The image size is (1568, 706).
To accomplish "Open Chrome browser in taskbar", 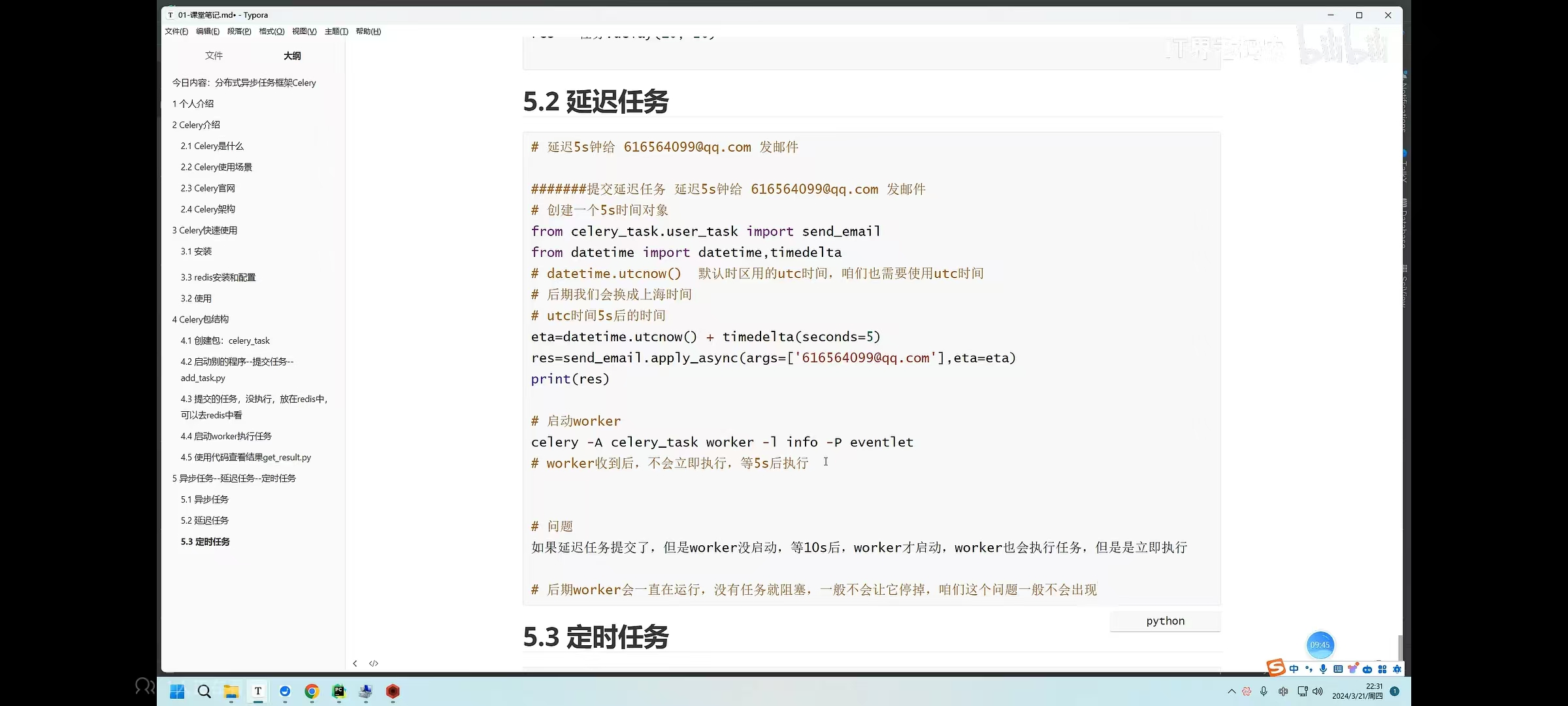I will click(x=312, y=691).
